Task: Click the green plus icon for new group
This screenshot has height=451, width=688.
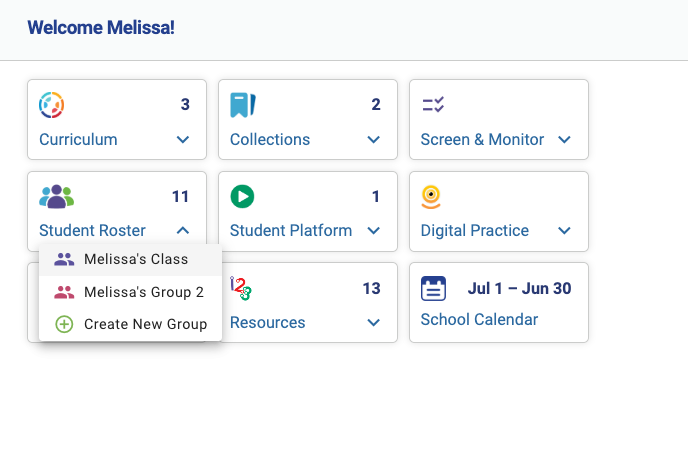Action: pos(64,324)
